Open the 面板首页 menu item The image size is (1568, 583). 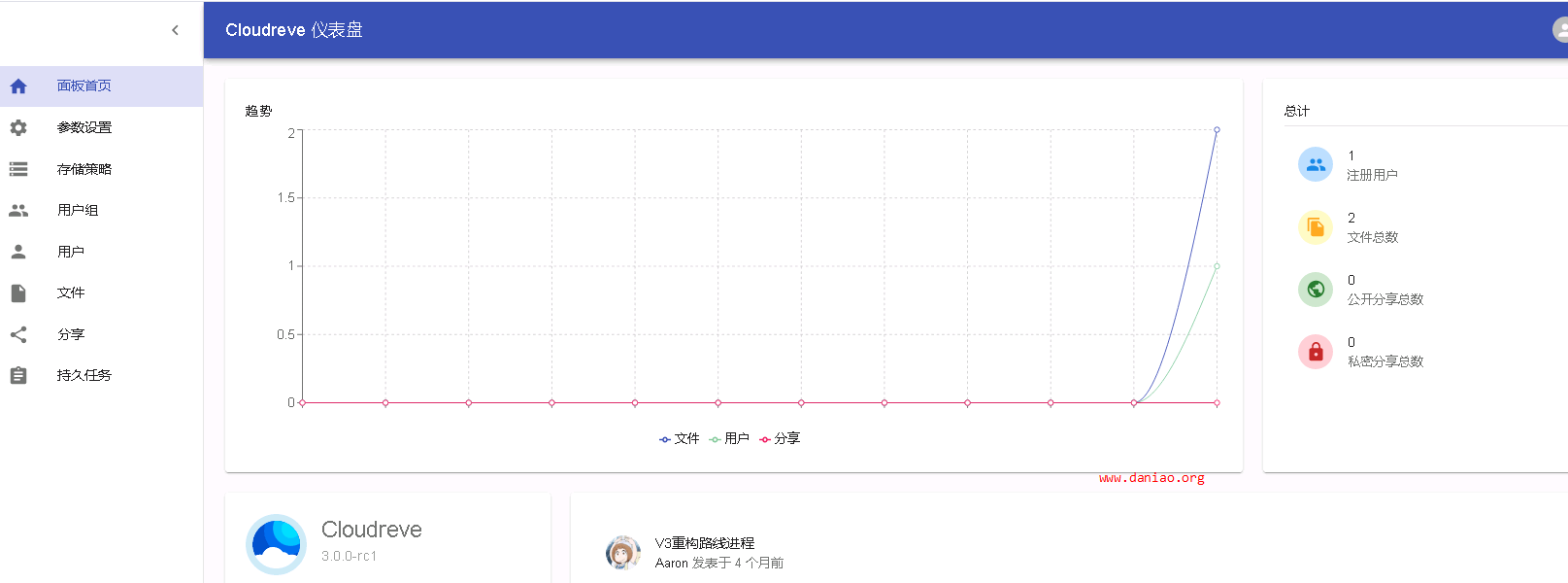click(101, 86)
